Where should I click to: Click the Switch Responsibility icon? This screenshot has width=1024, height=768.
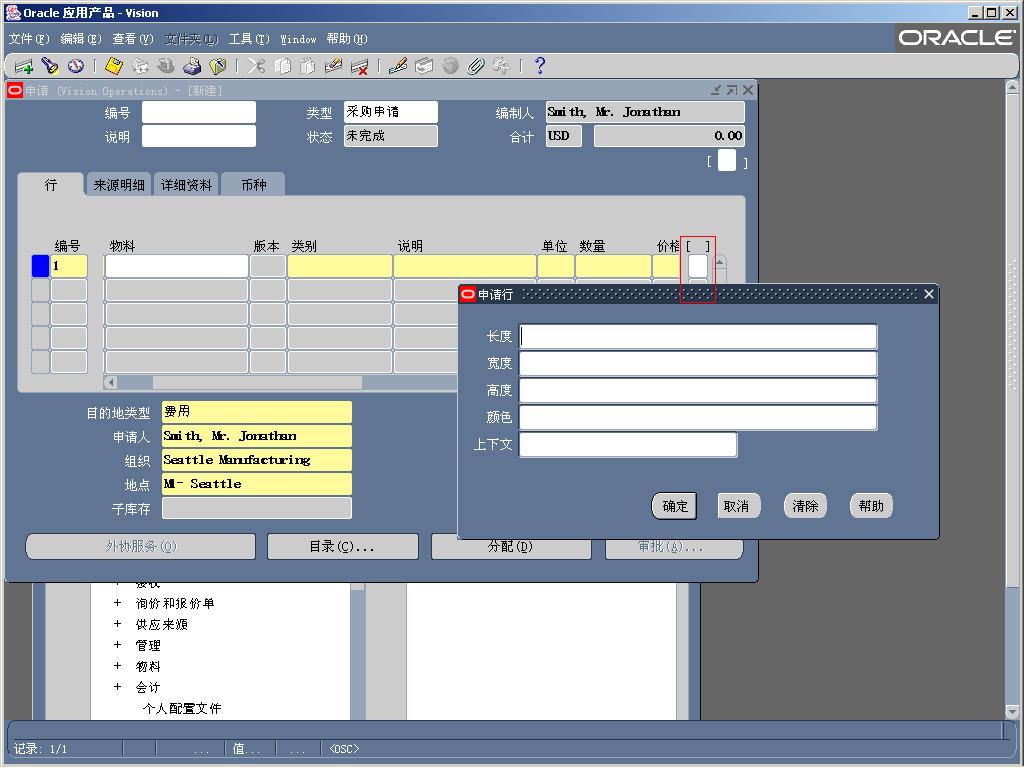click(x=166, y=66)
